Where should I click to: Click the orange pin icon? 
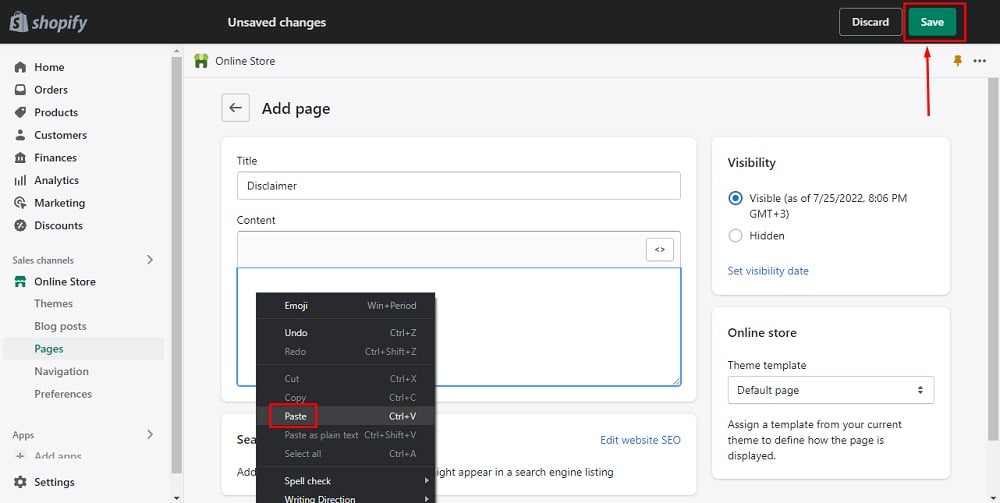click(x=957, y=61)
